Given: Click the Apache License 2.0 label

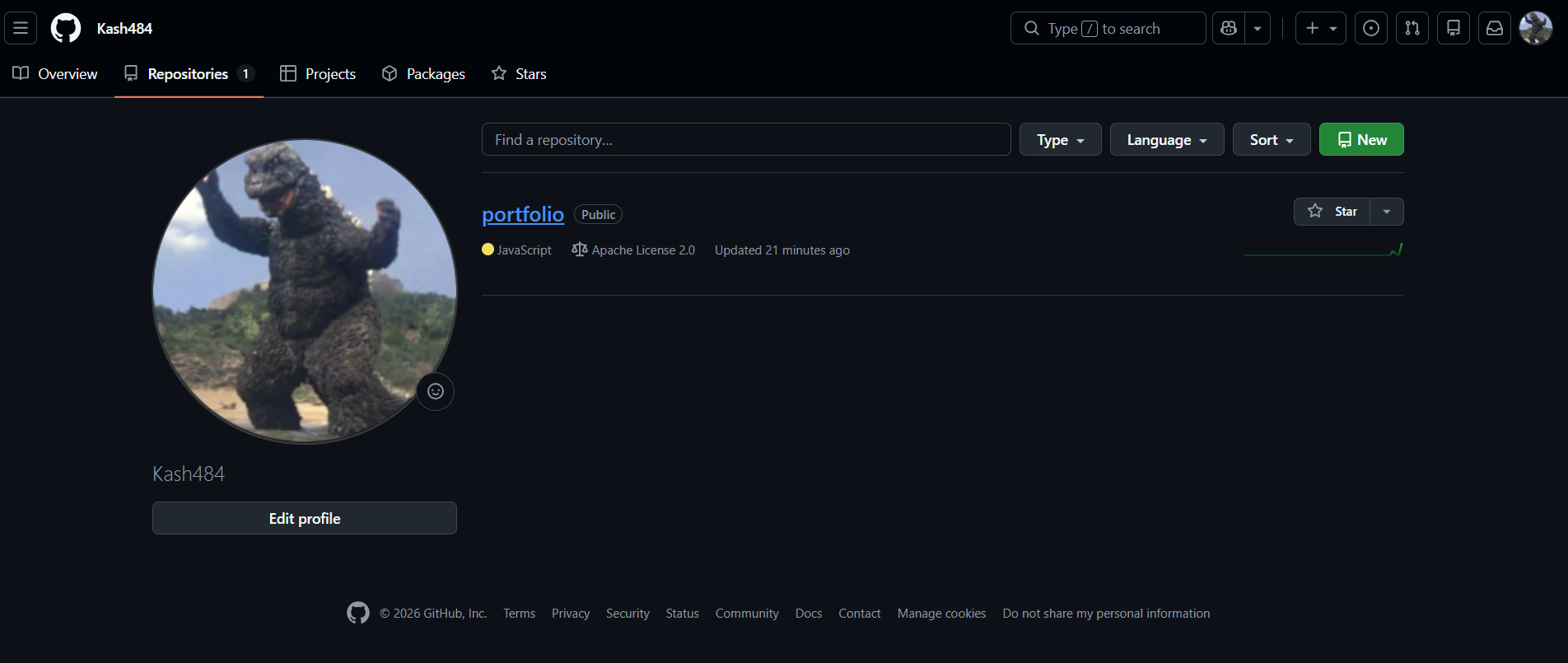Looking at the screenshot, I should pos(633,250).
